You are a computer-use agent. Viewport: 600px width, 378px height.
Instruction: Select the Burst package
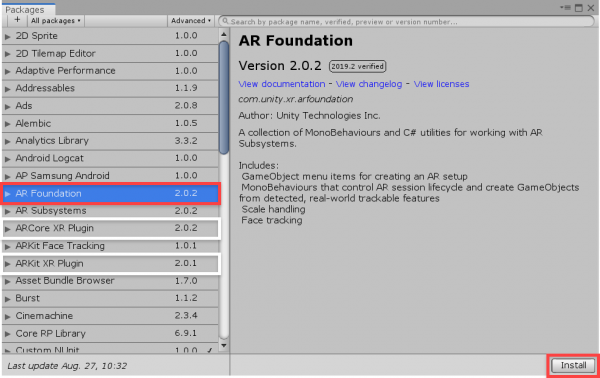110,298
